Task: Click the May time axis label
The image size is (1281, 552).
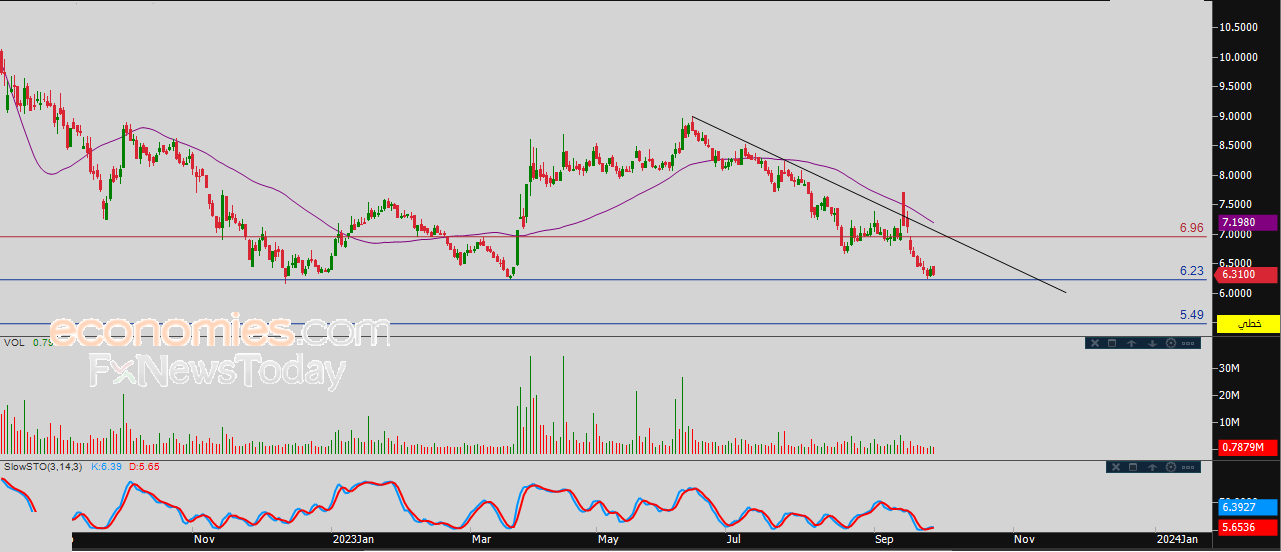Action: point(608,539)
